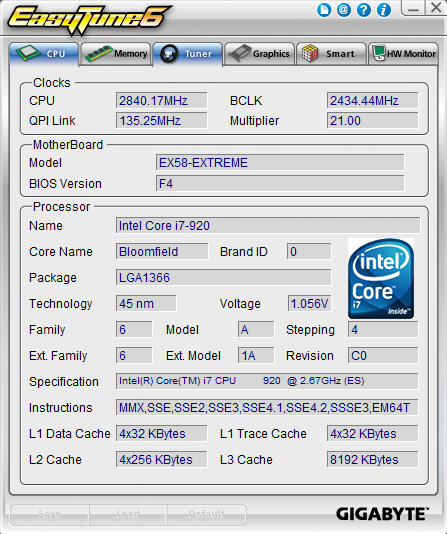Image resolution: width=447 pixels, height=534 pixels.
Task: Minimize the EasyTune6 window
Action: [x=413, y=8]
